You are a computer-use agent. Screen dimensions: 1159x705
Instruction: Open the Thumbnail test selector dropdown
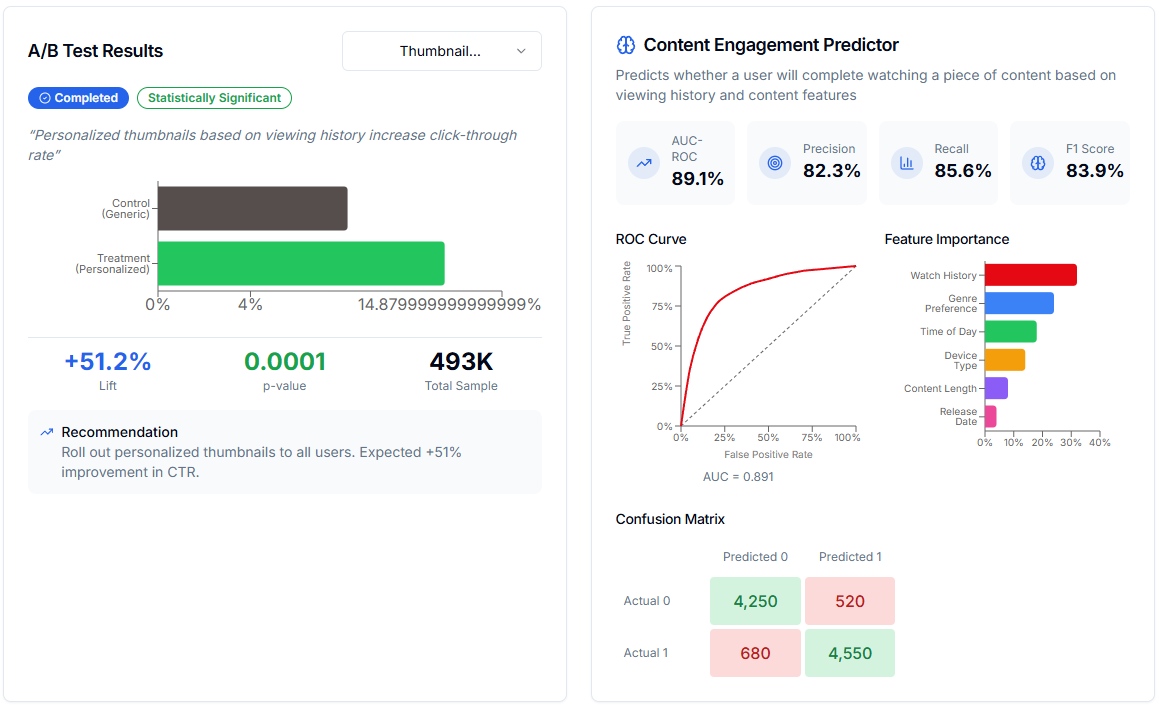(441, 50)
